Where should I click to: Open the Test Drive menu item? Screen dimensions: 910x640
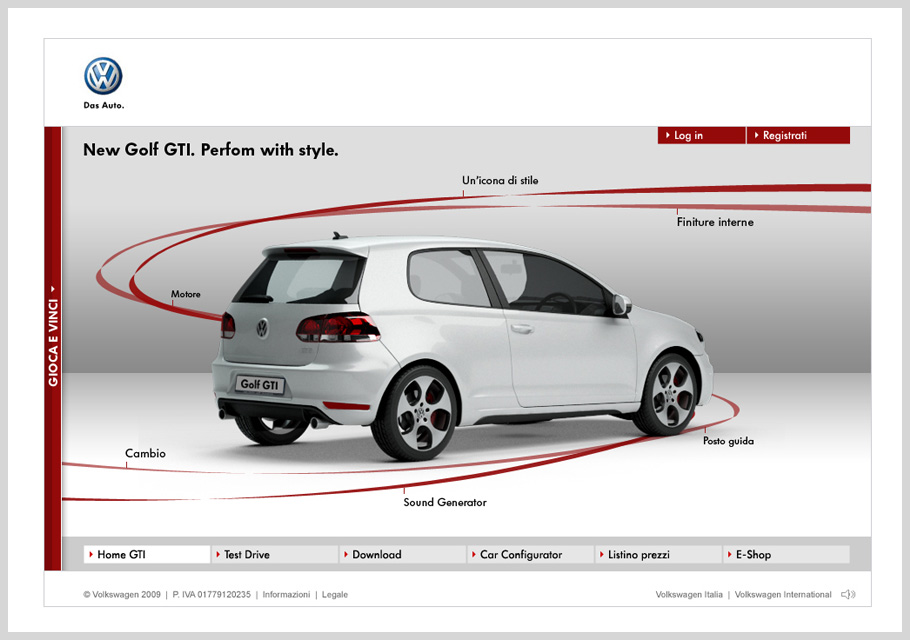coord(275,554)
